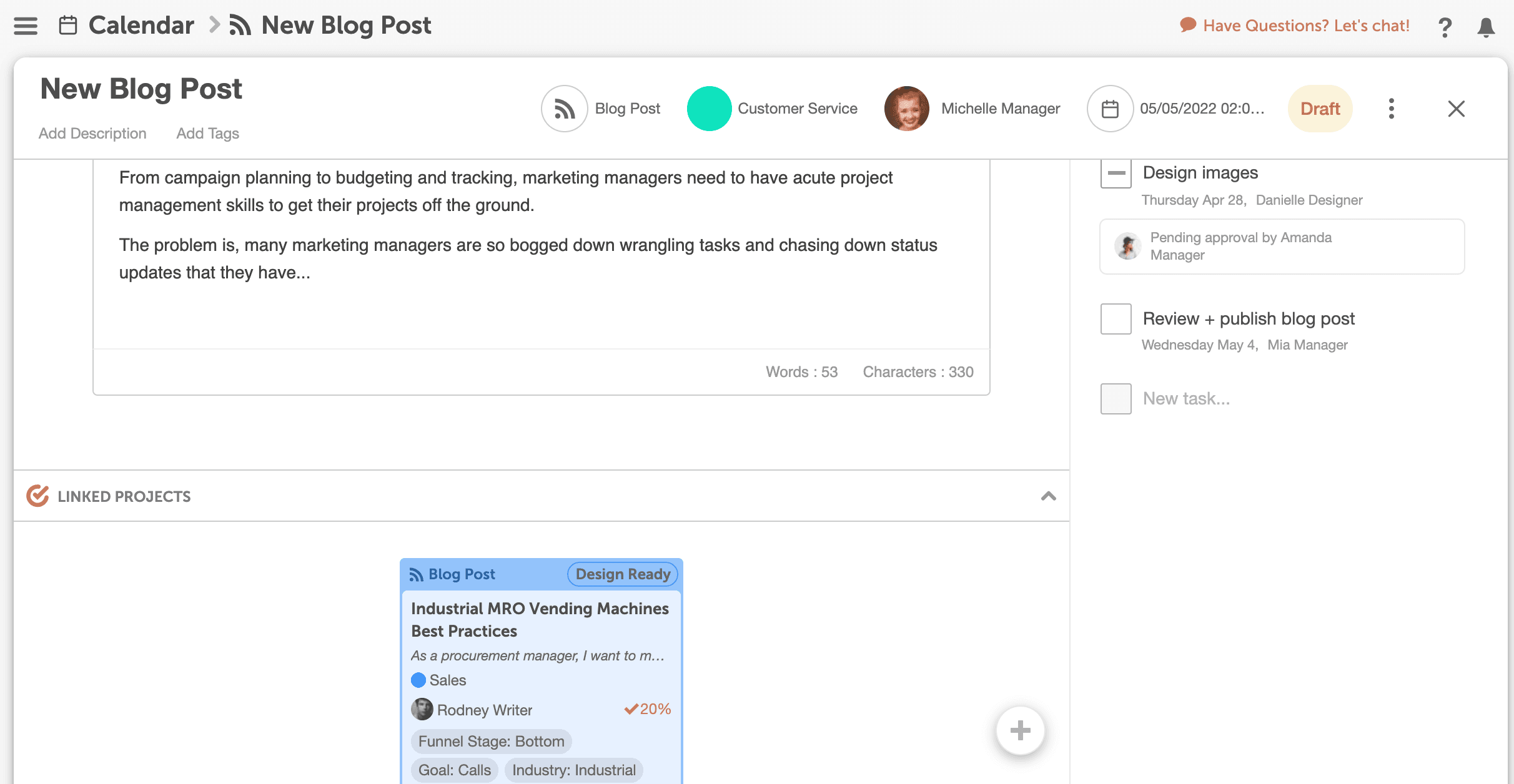Image resolution: width=1514 pixels, height=784 pixels.
Task: Click the Blog Post label on linked card
Action: pos(462,574)
